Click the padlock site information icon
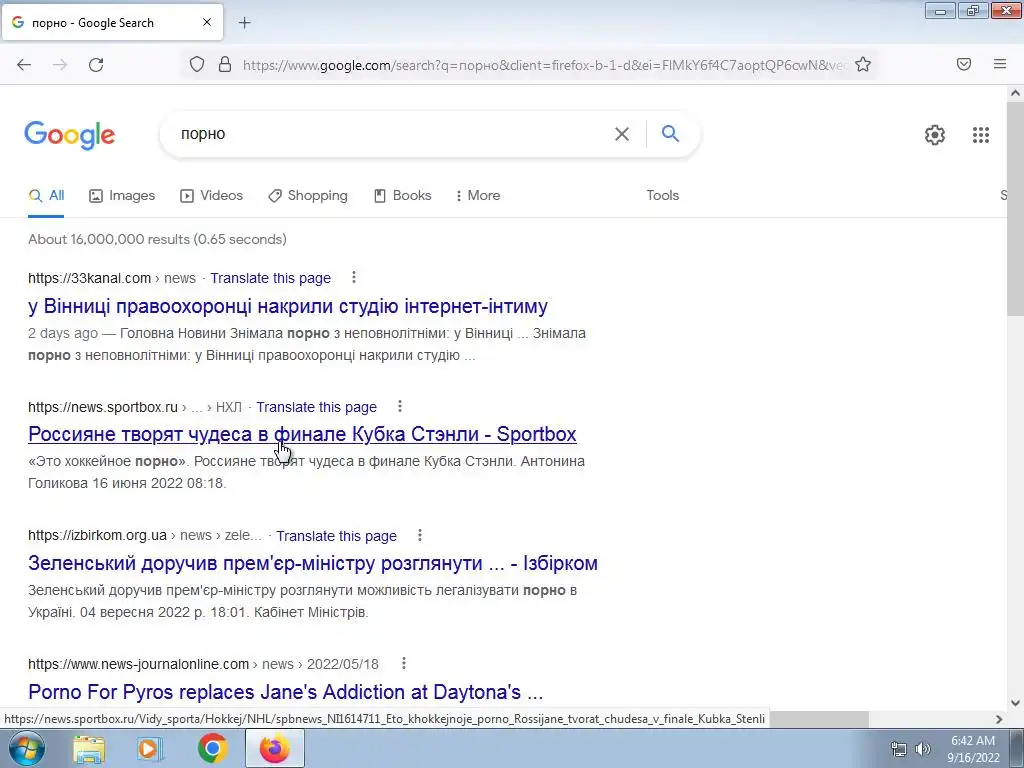This screenshot has height=768, width=1024. click(x=225, y=64)
